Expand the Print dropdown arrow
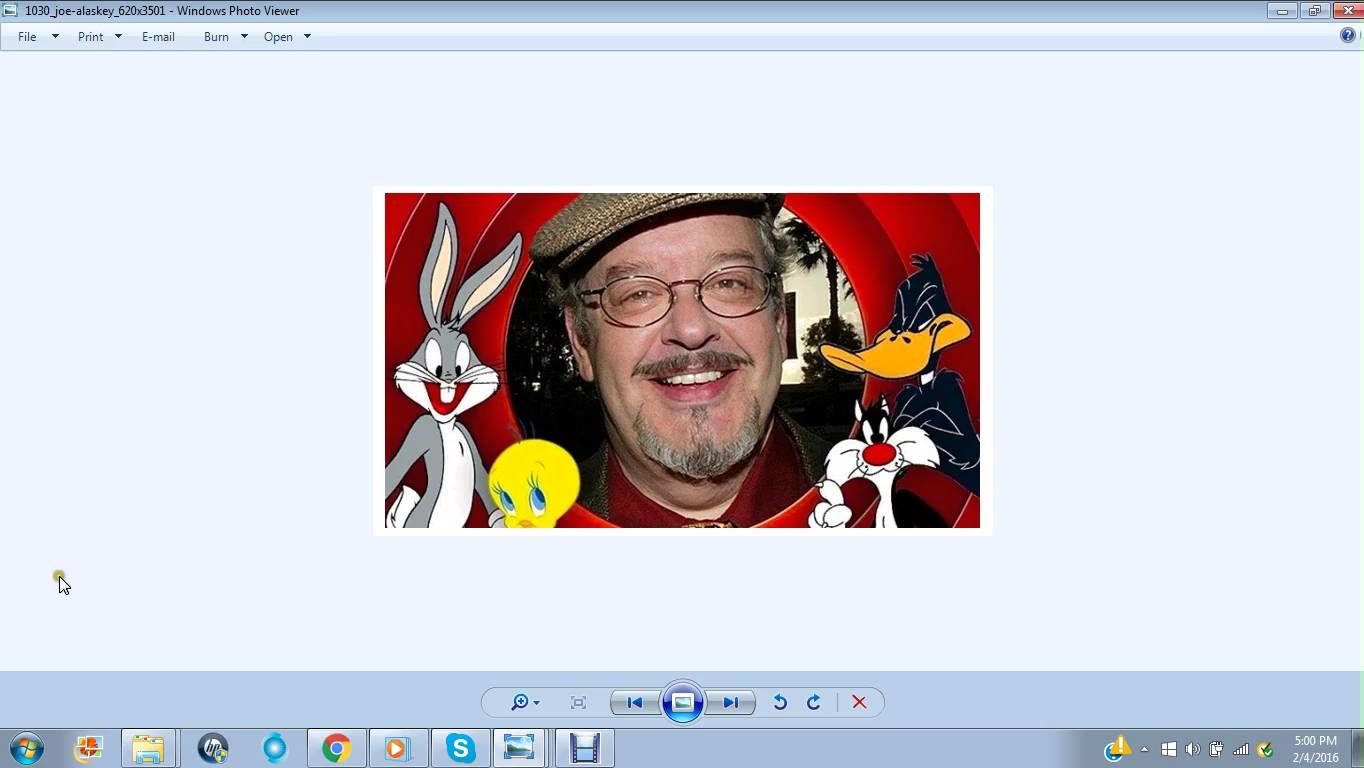Viewport: 1364px width, 768px height. (118, 36)
